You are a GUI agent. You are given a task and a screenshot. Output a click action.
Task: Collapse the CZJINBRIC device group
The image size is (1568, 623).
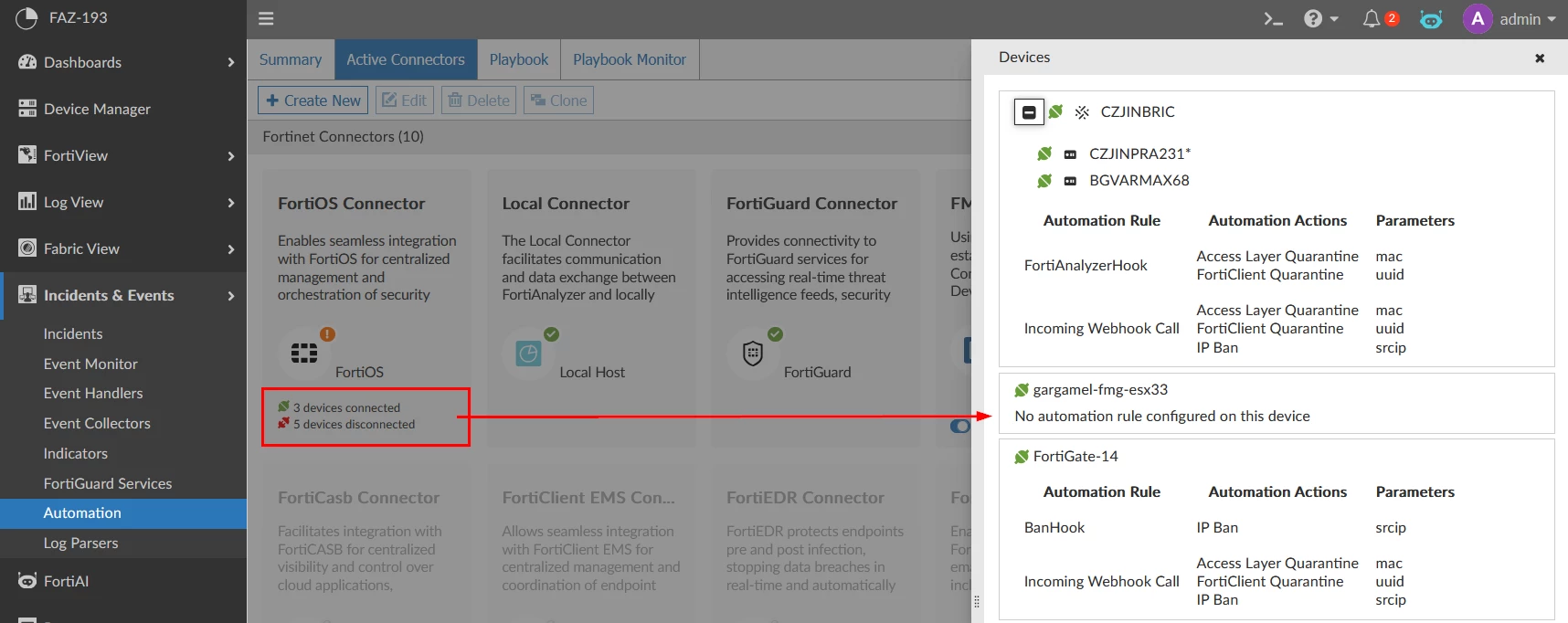[x=1029, y=111]
